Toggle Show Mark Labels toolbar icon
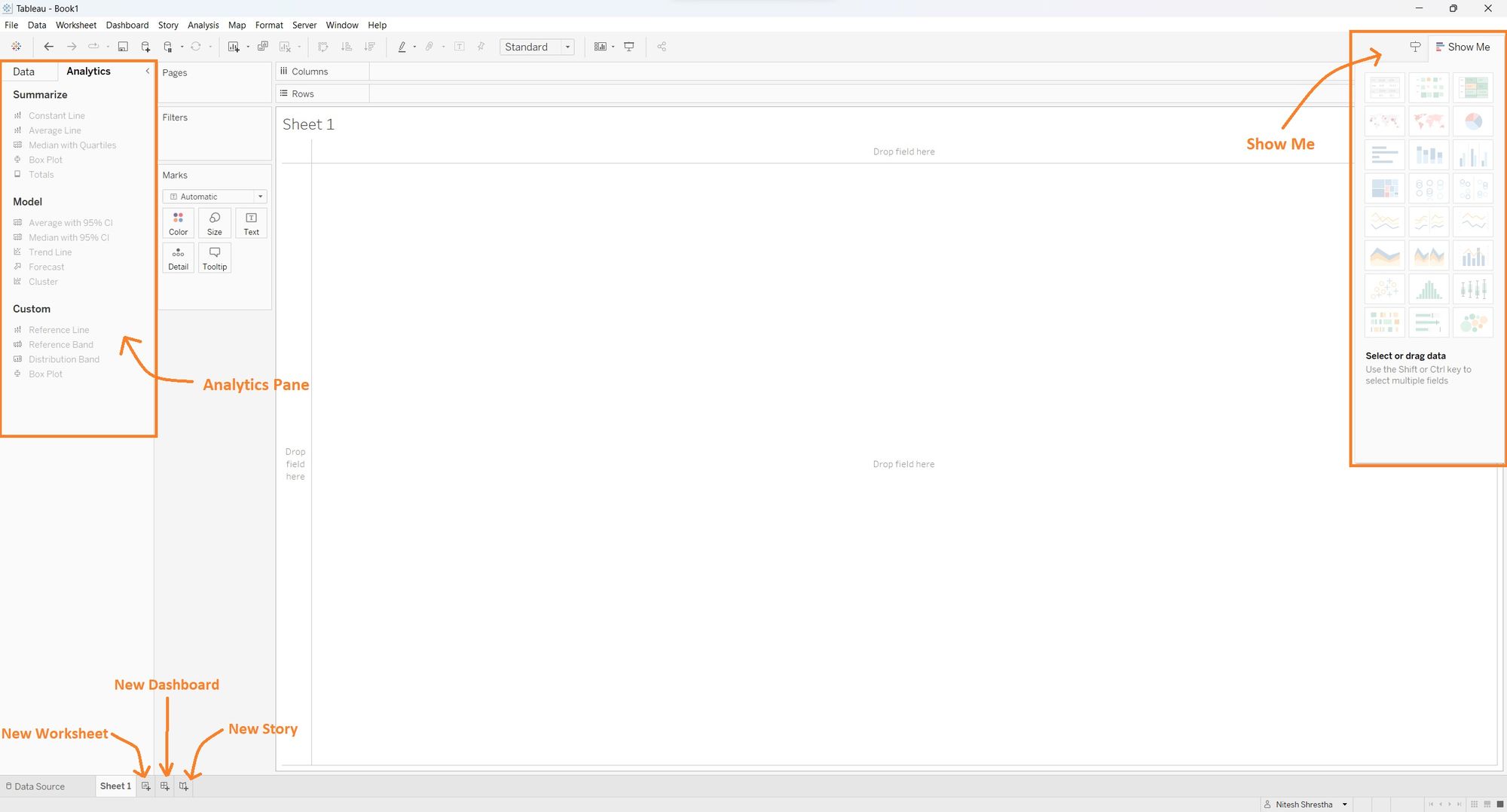This screenshot has height=812, width=1507. click(460, 47)
